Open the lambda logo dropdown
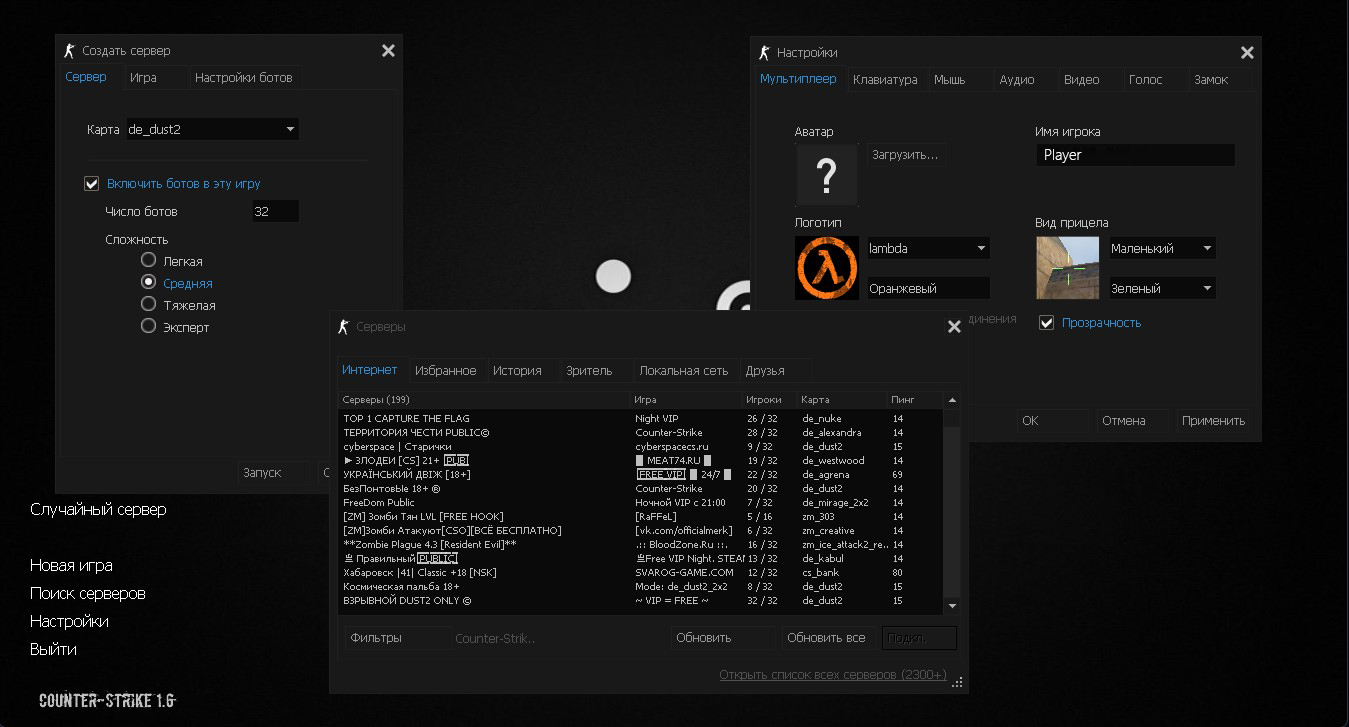The height and width of the screenshot is (727, 1349). point(927,248)
